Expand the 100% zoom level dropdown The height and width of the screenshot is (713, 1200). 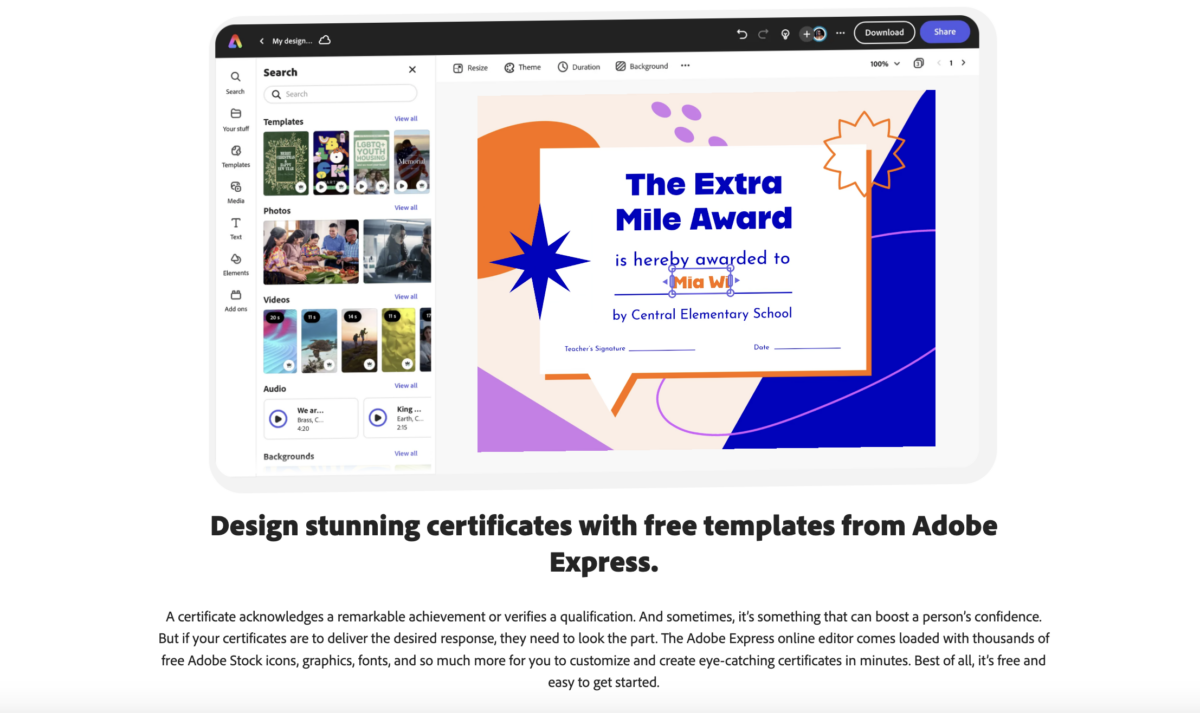coord(882,62)
